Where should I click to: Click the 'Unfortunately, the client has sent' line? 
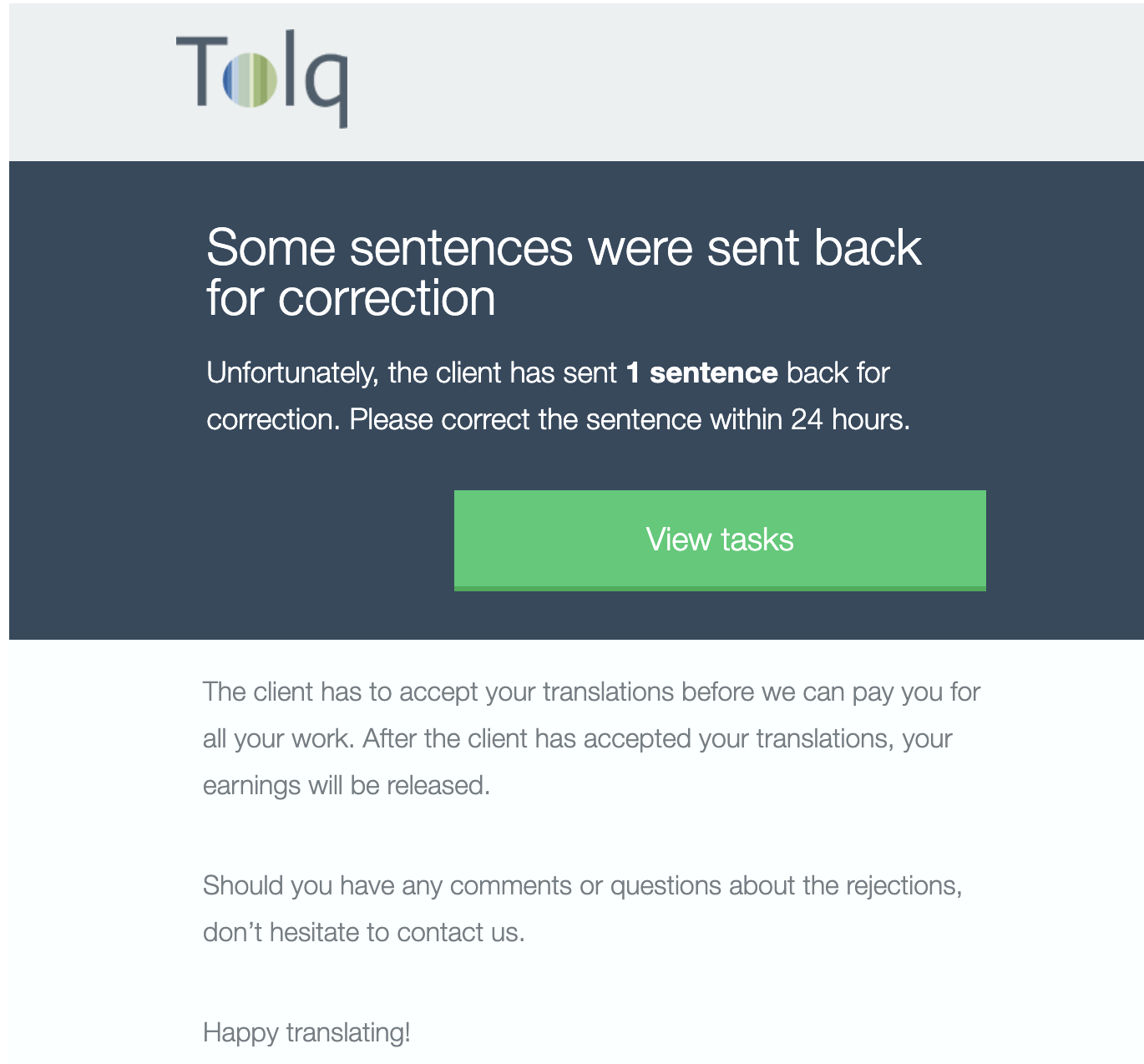[412, 372]
